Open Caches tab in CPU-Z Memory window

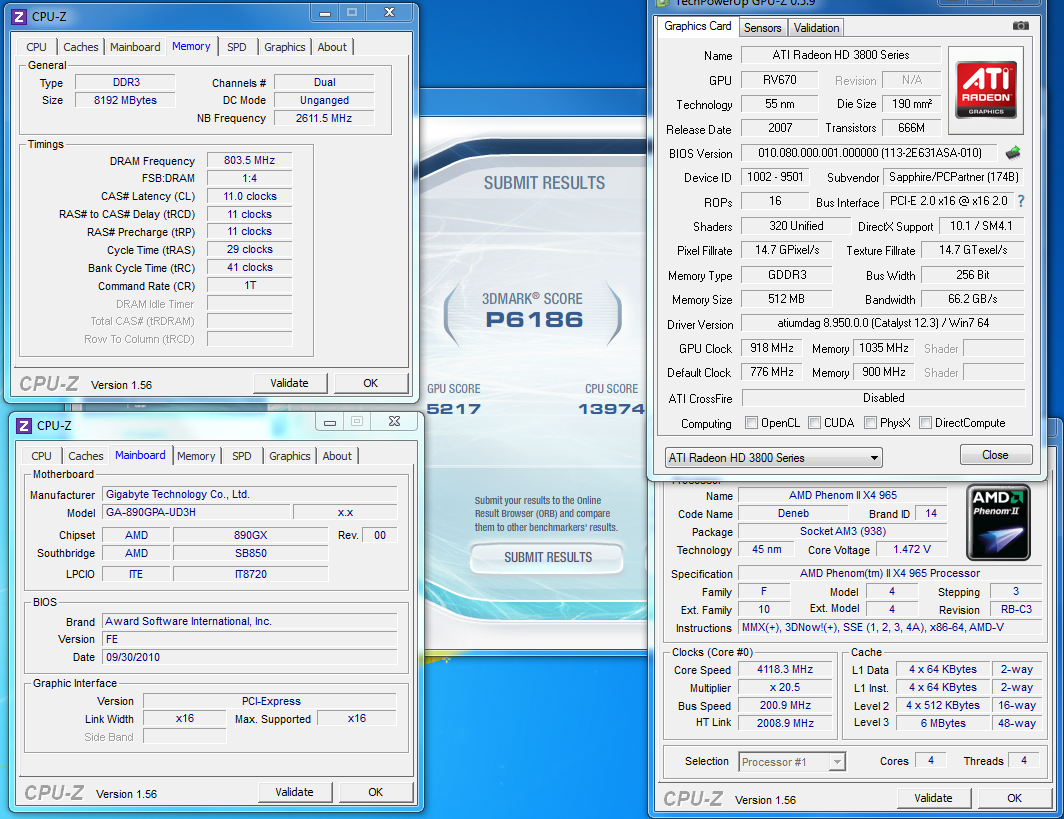pyautogui.click(x=81, y=47)
